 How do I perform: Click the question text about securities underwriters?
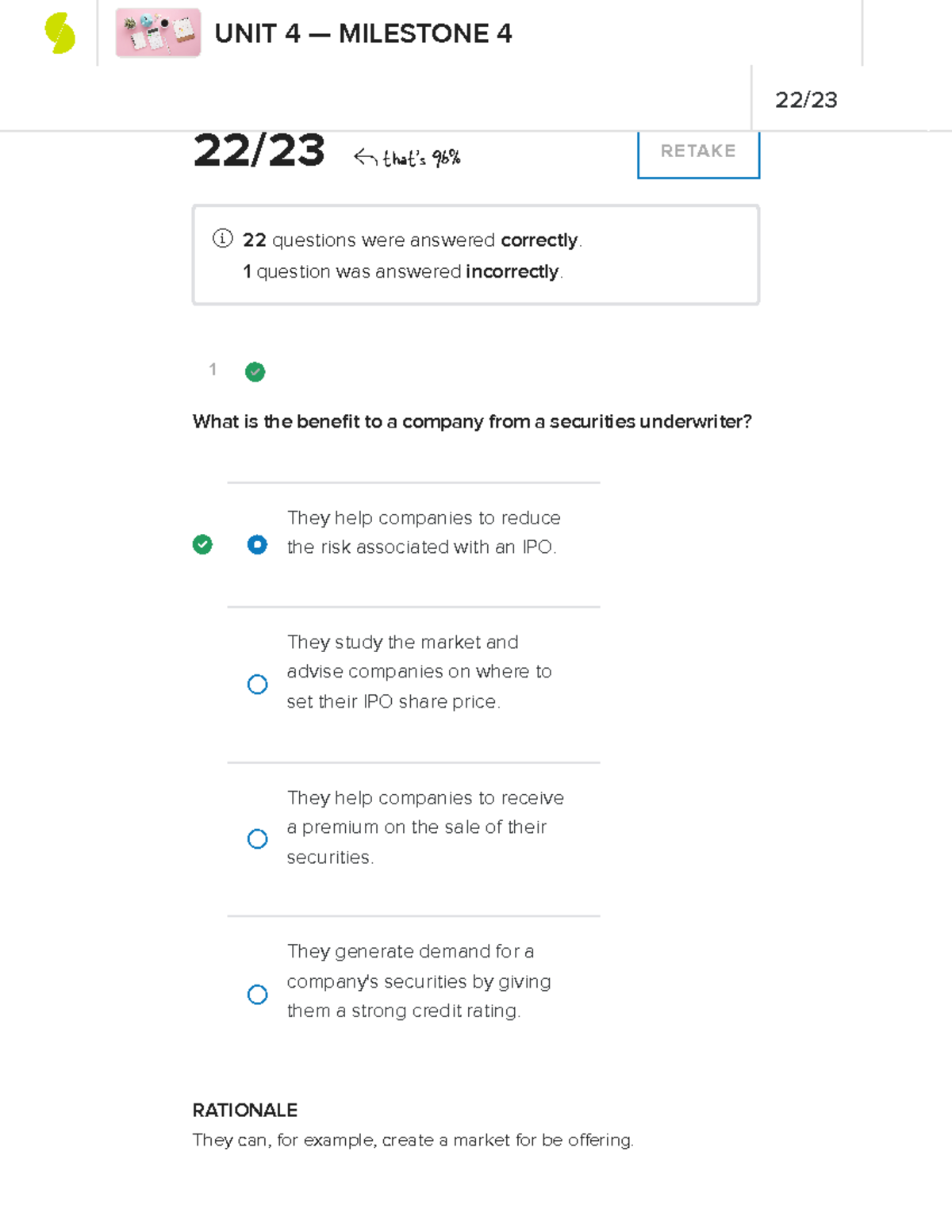(x=472, y=422)
